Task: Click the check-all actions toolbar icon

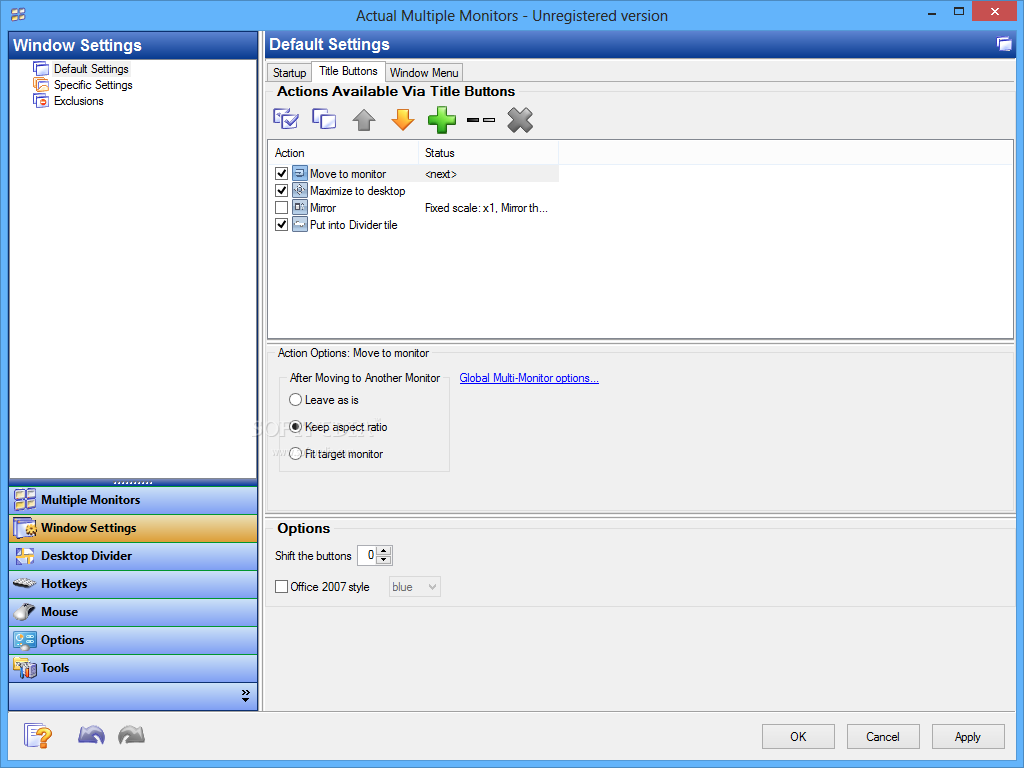Action: [285, 120]
